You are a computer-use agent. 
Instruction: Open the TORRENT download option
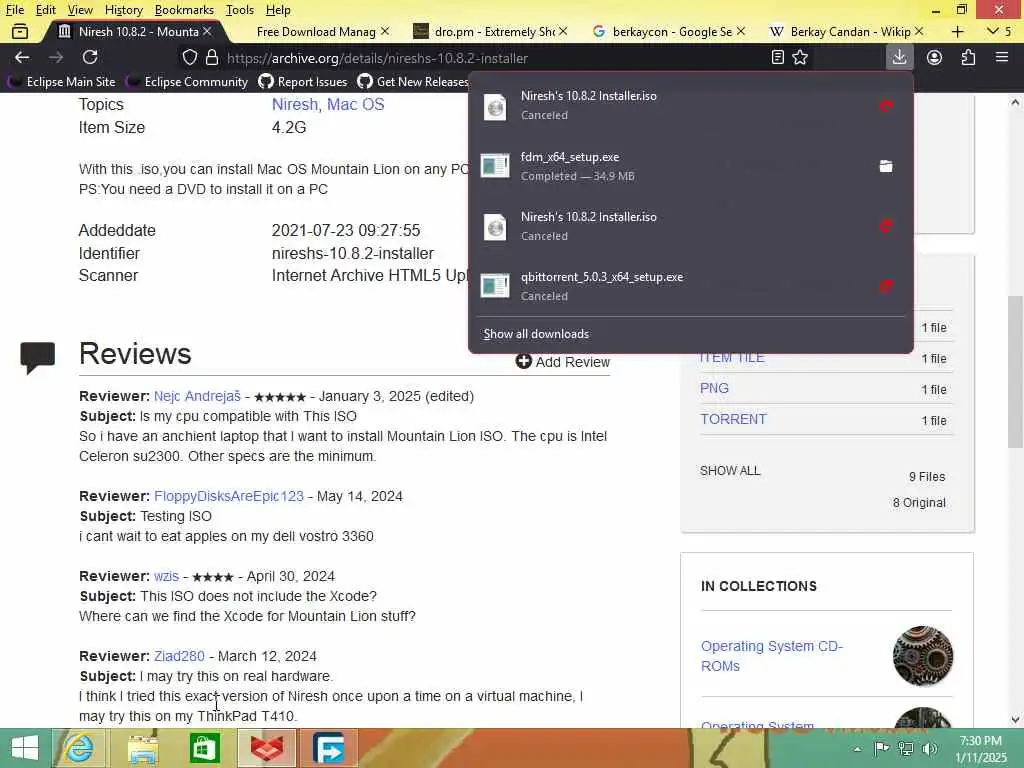(733, 419)
